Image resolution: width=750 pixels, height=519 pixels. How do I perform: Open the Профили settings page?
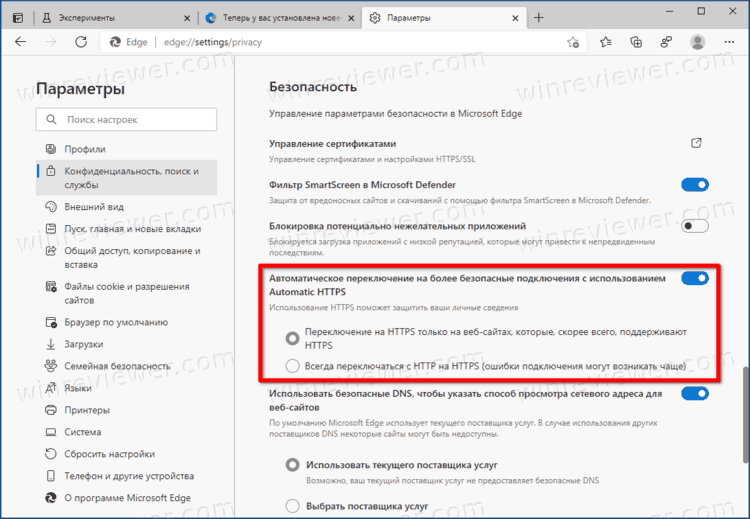click(x=126, y=149)
